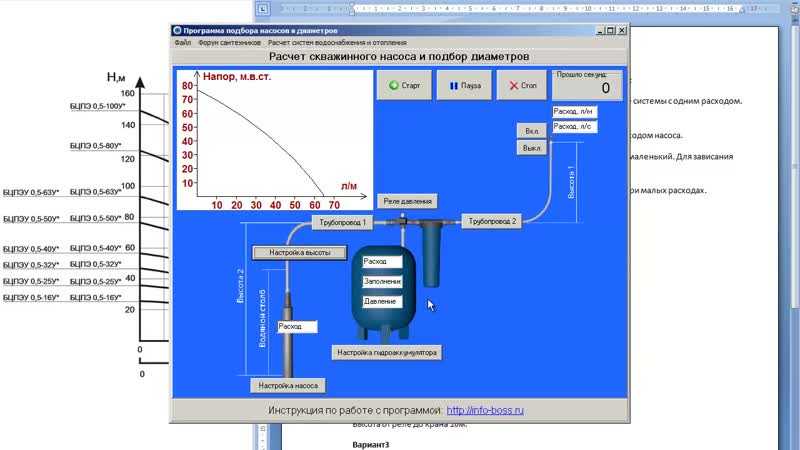Open the Форум сантехников menu

pyautogui.click(x=230, y=43)
